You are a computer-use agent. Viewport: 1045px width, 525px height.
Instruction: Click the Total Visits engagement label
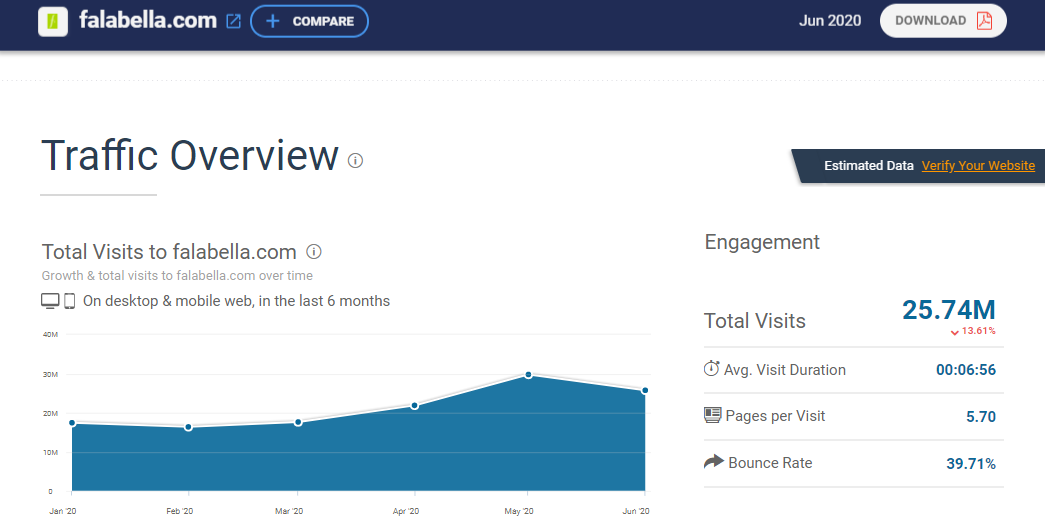pos(754,321)
